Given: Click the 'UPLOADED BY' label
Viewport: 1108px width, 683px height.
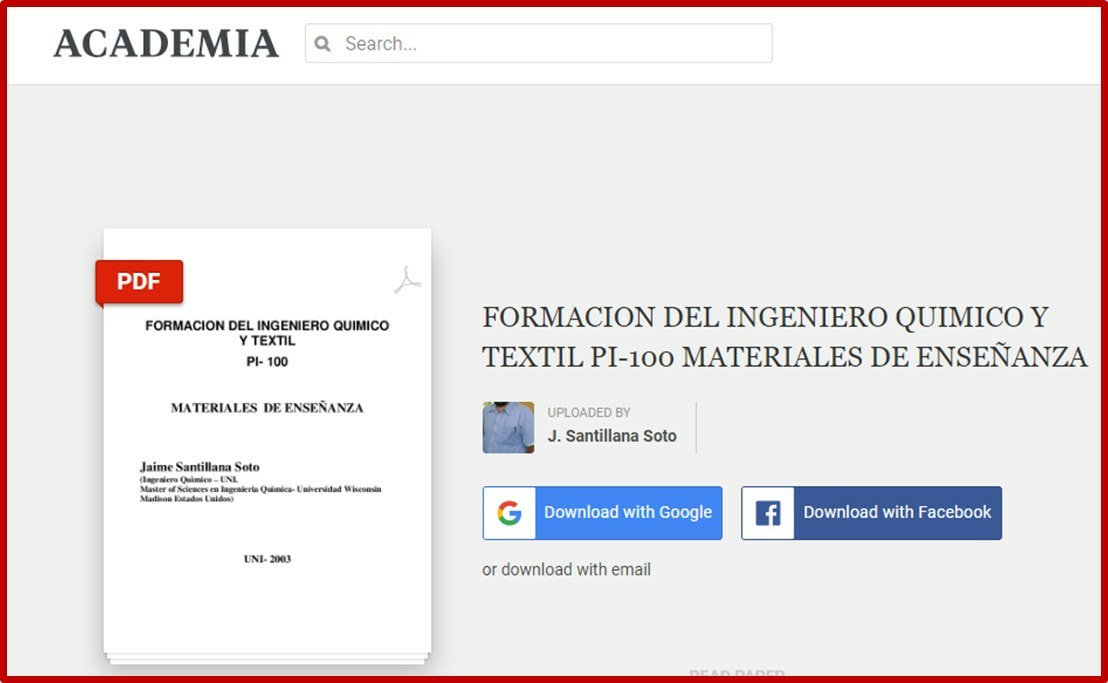Looking at the screenshot, I should (x=589, y=412).
